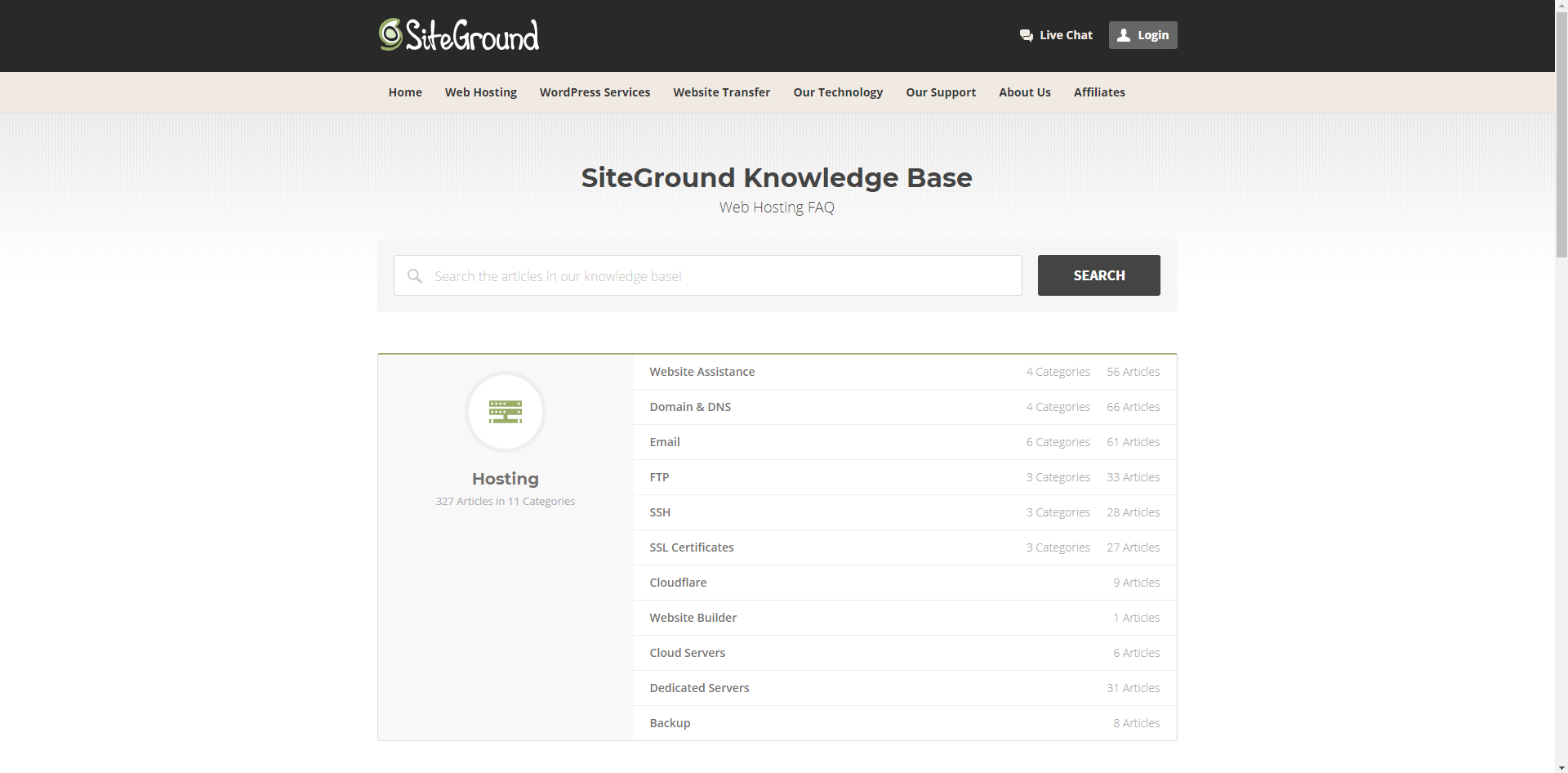Open the Web Hosting menu
The image size is (1568, 773).
481,92
